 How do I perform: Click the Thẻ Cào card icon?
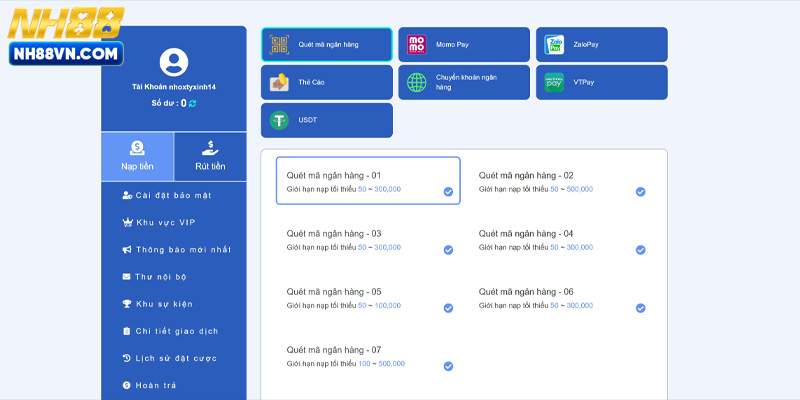(279, 82)
